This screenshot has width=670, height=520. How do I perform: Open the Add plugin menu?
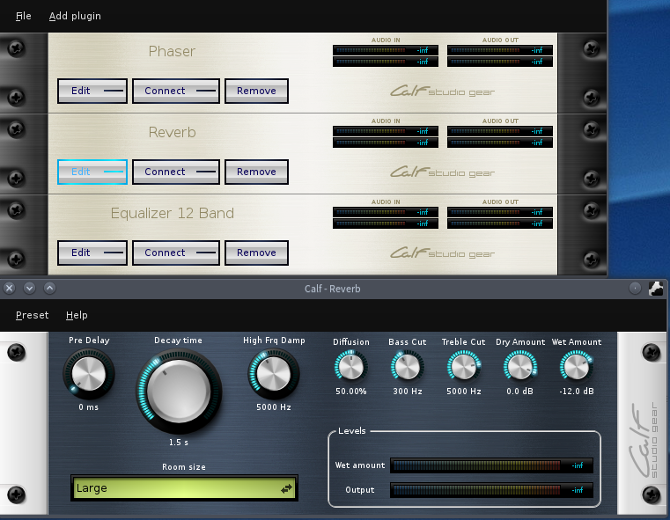pyautogui.click(x=75, y=16)
